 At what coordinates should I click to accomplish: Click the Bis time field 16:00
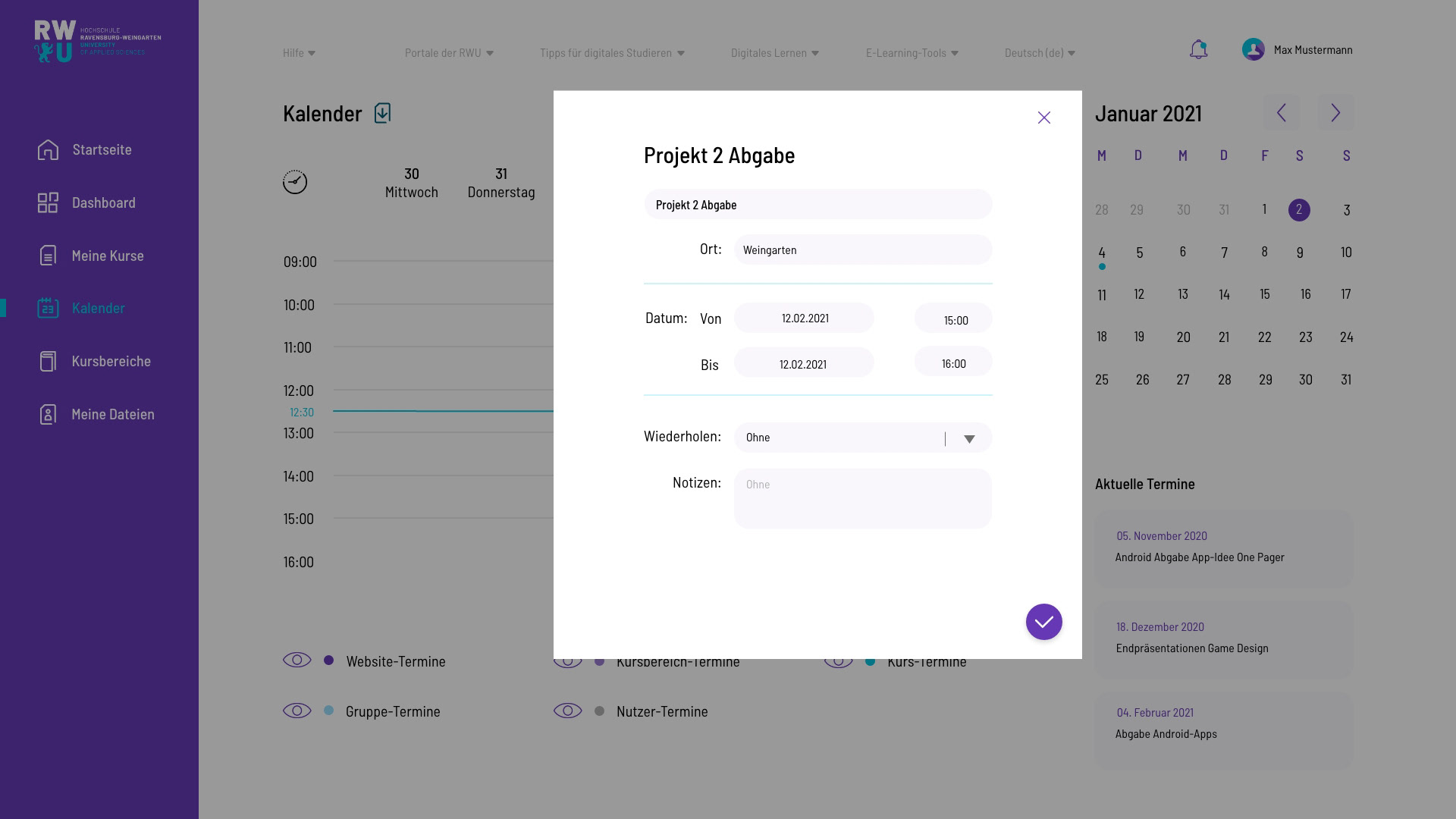point(953,361)
